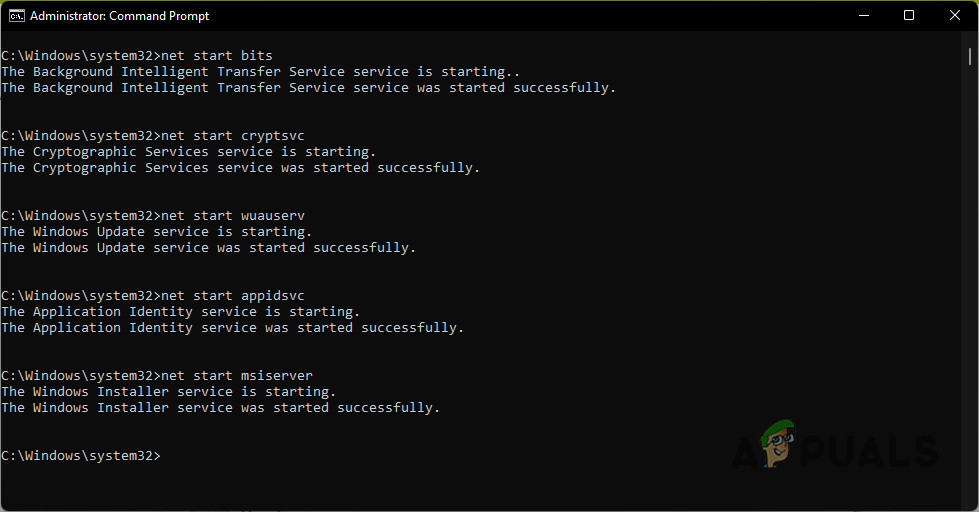
Task: Click "Cryptographic Services service was started successfully" line
Action: click(240, 168)
